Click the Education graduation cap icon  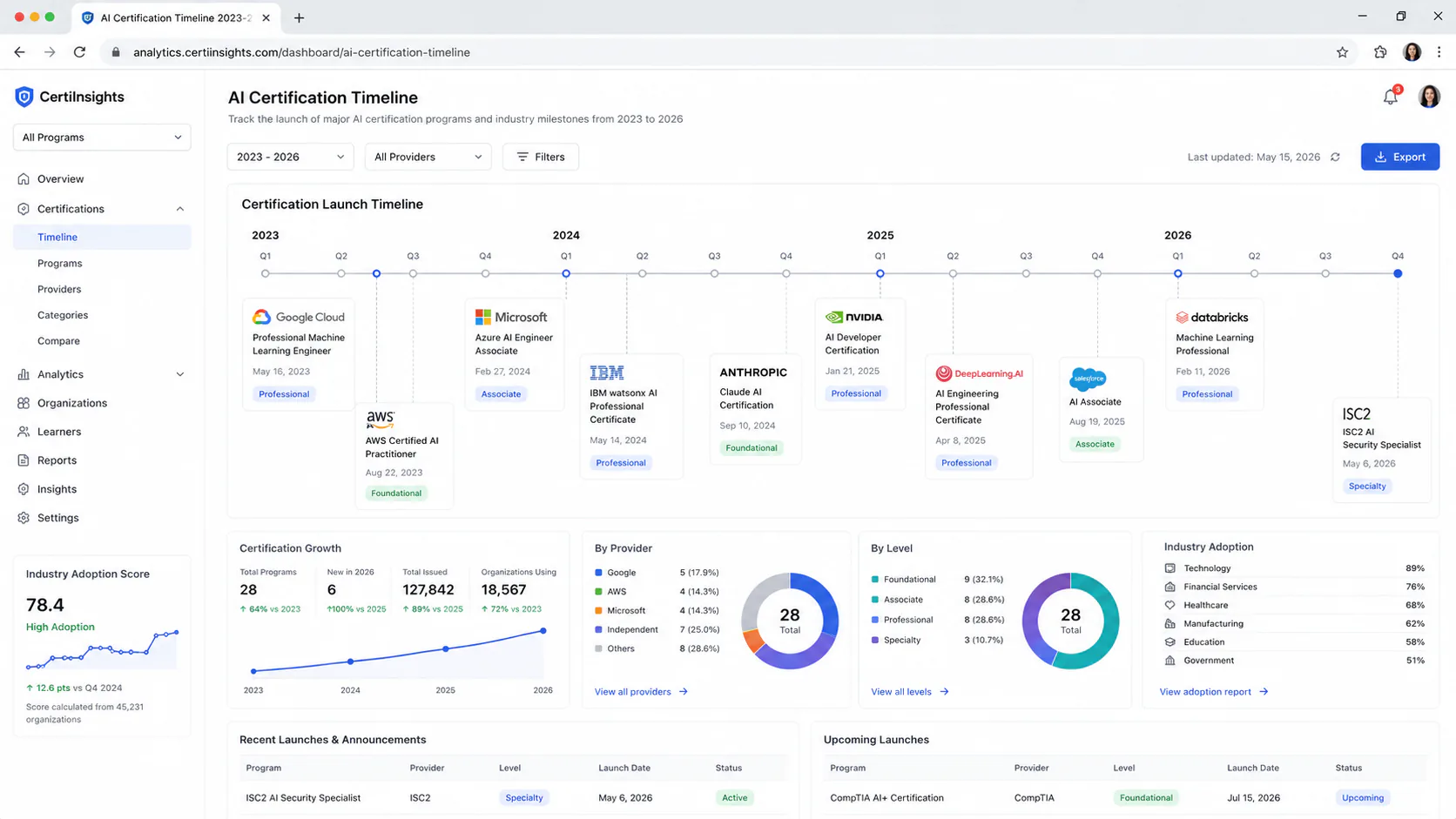[x=1170, y=642]
